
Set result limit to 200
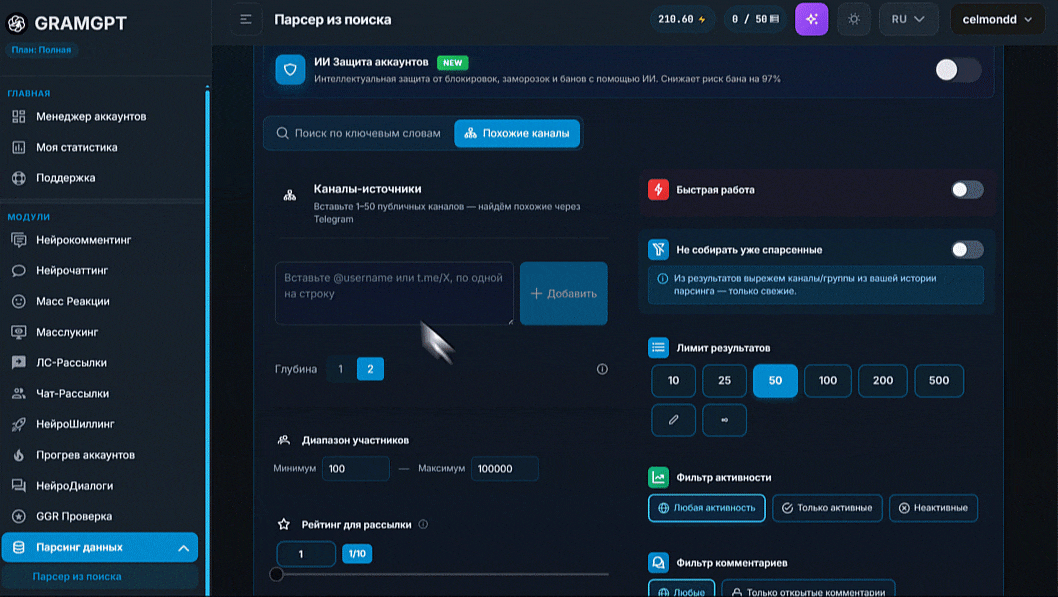tap(883, 380)
